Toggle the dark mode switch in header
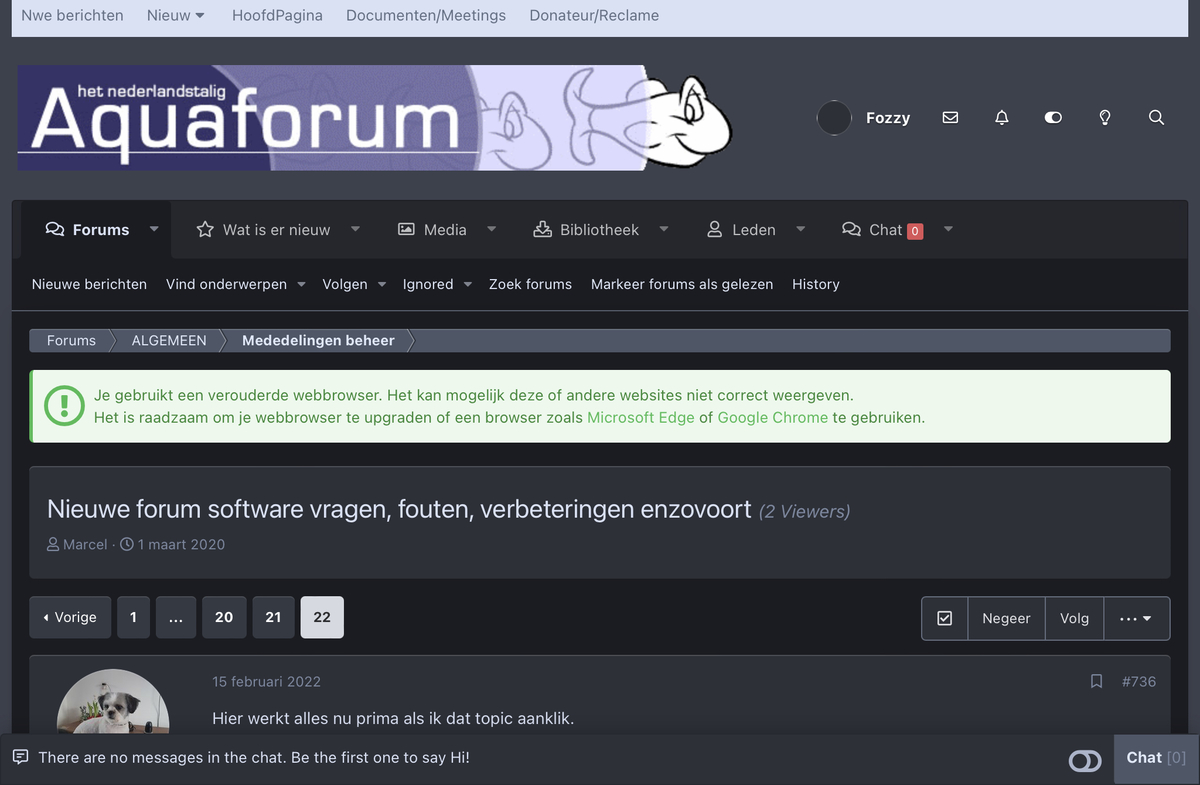 click(x=1053, y=118)
